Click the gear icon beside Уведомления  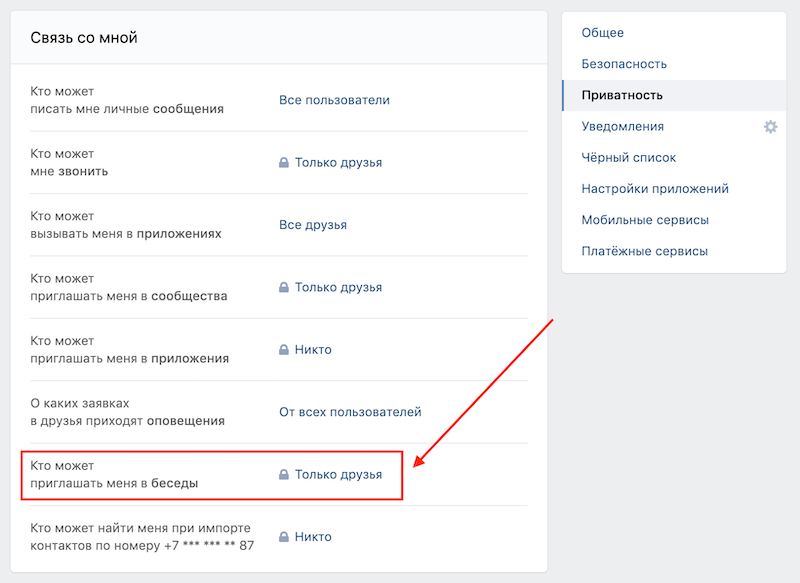click(x=770, y=126)
